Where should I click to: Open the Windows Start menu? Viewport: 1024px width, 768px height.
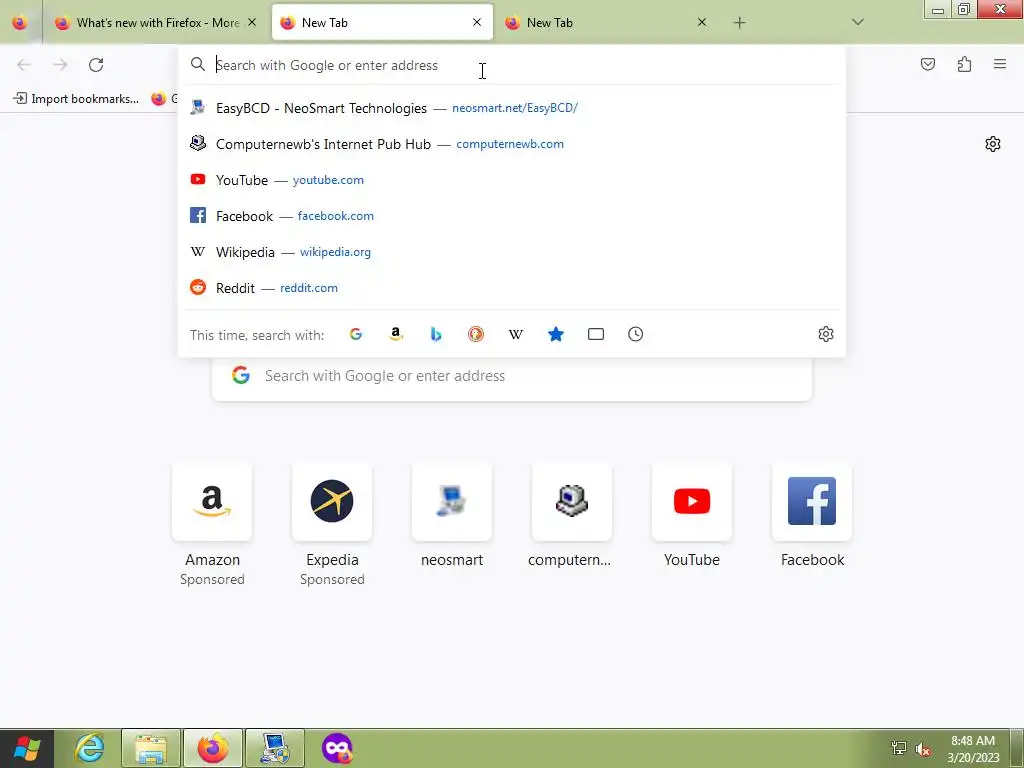tap(26, 748)
